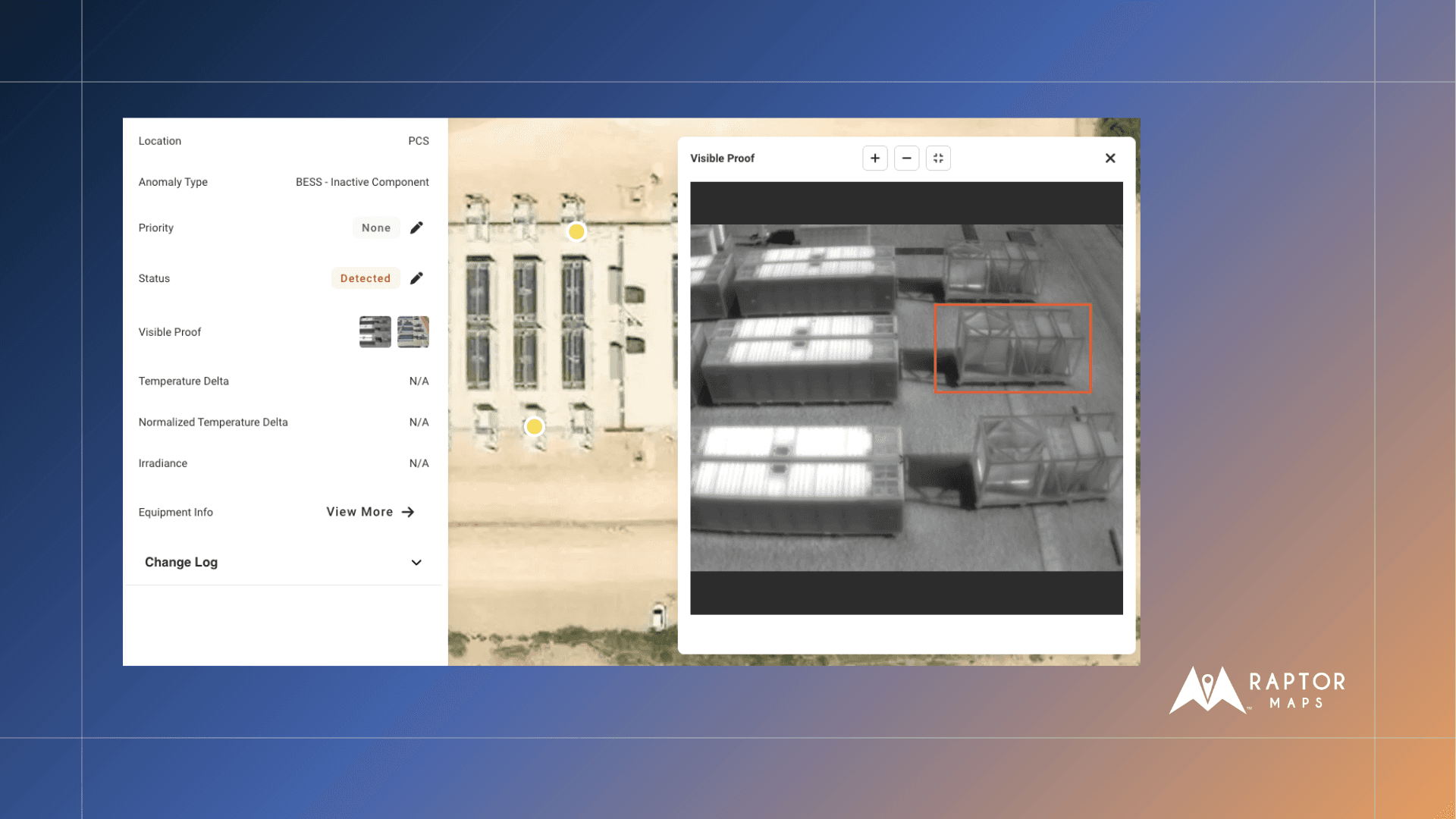Select the upper yellow anomaly marker
The width and height of the screenshot is (1456, 819).
point(576,231)
